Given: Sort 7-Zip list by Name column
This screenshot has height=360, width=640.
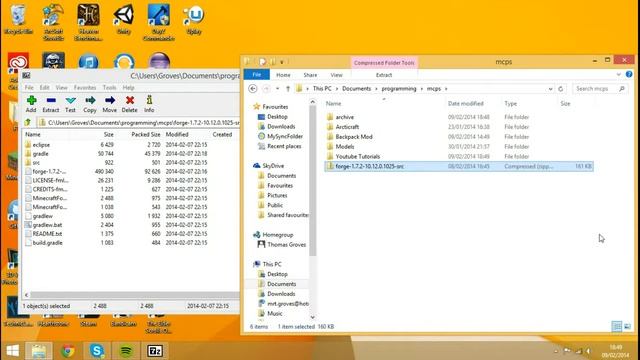Looking at the screenshot, I should (x=33, y=134).
